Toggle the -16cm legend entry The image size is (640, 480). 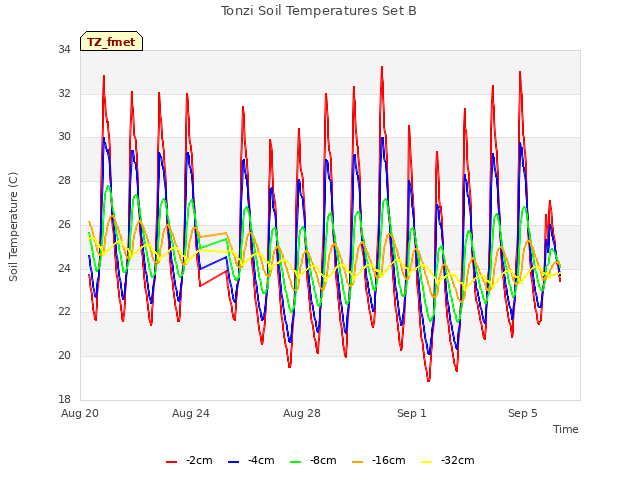point(378,461)
